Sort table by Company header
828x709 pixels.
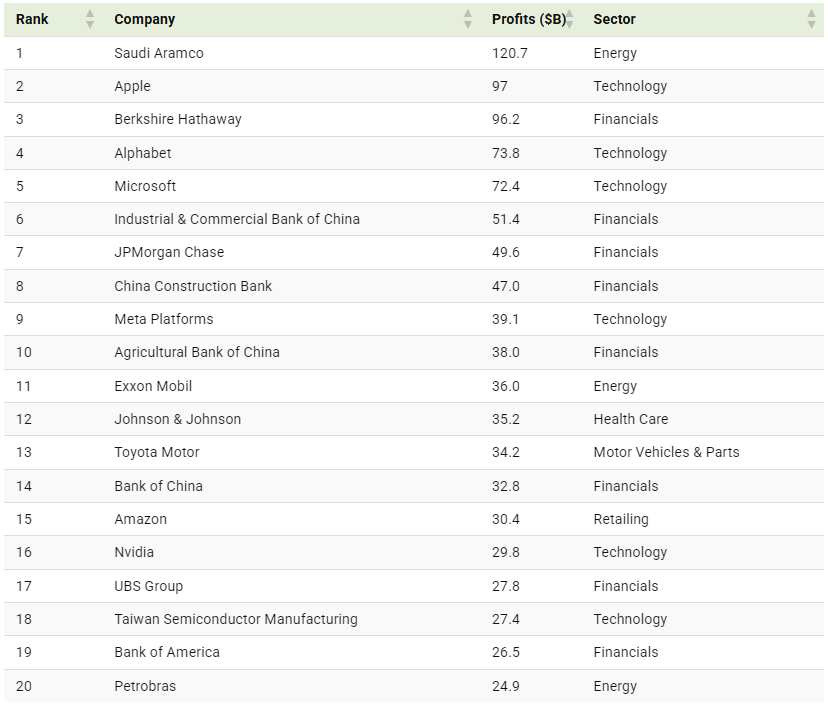click(145, 19)
